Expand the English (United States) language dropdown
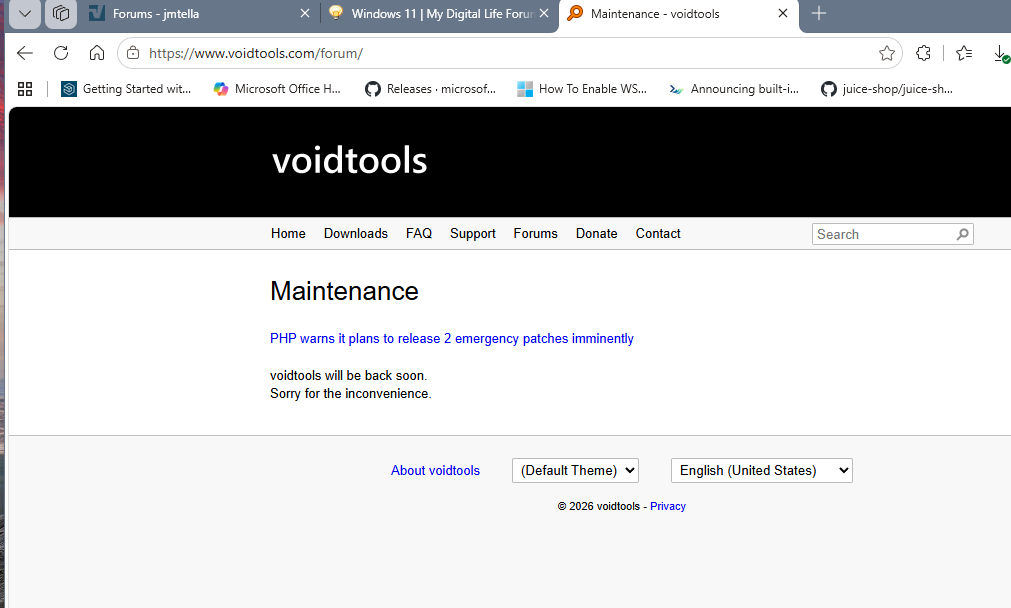 (x=761, y=471)
